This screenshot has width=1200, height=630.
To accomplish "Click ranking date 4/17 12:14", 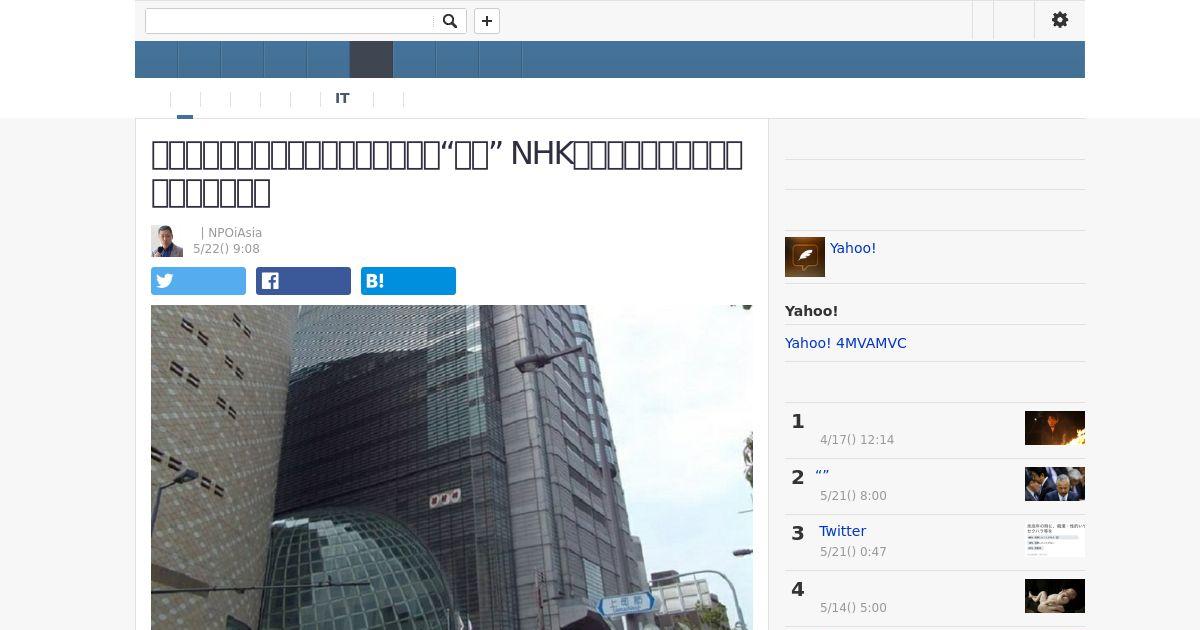I will (x=857, y=440).
